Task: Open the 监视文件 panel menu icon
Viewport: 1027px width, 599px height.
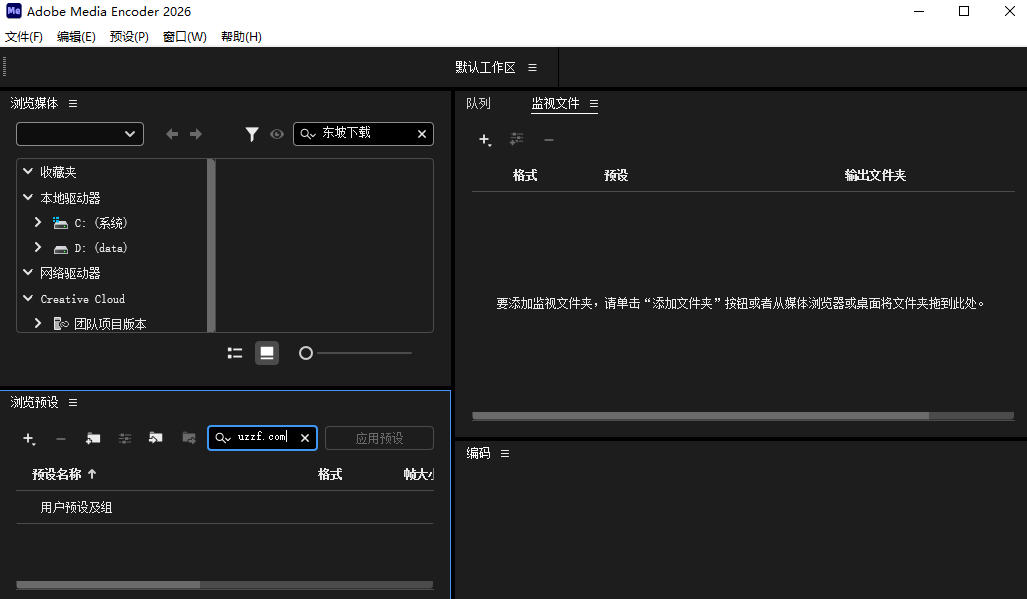Action: 593,103
